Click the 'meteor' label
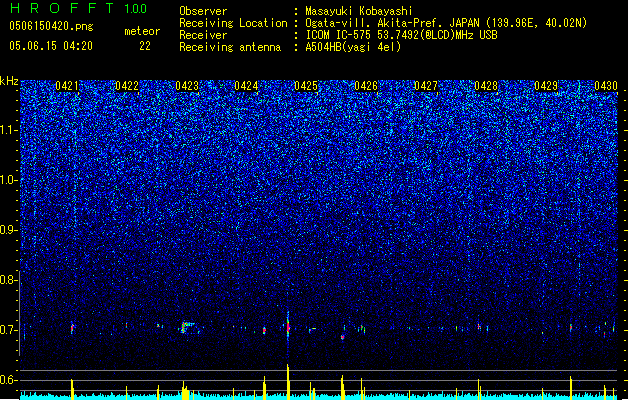 coord(142,31)
